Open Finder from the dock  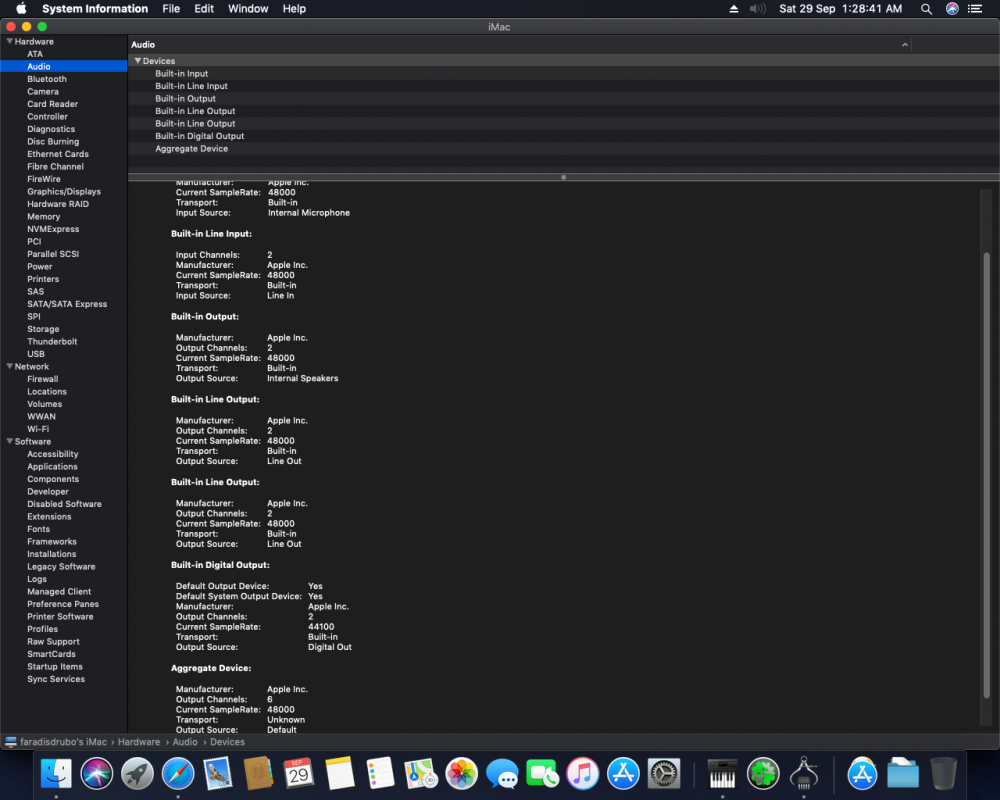[56, 774]
